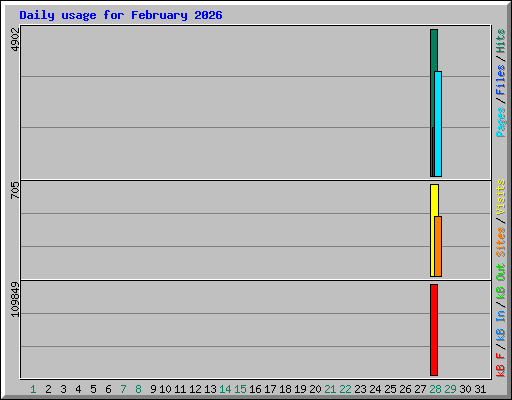
Task: Click the 'kB In' legend label
Action: click(501, 325)
